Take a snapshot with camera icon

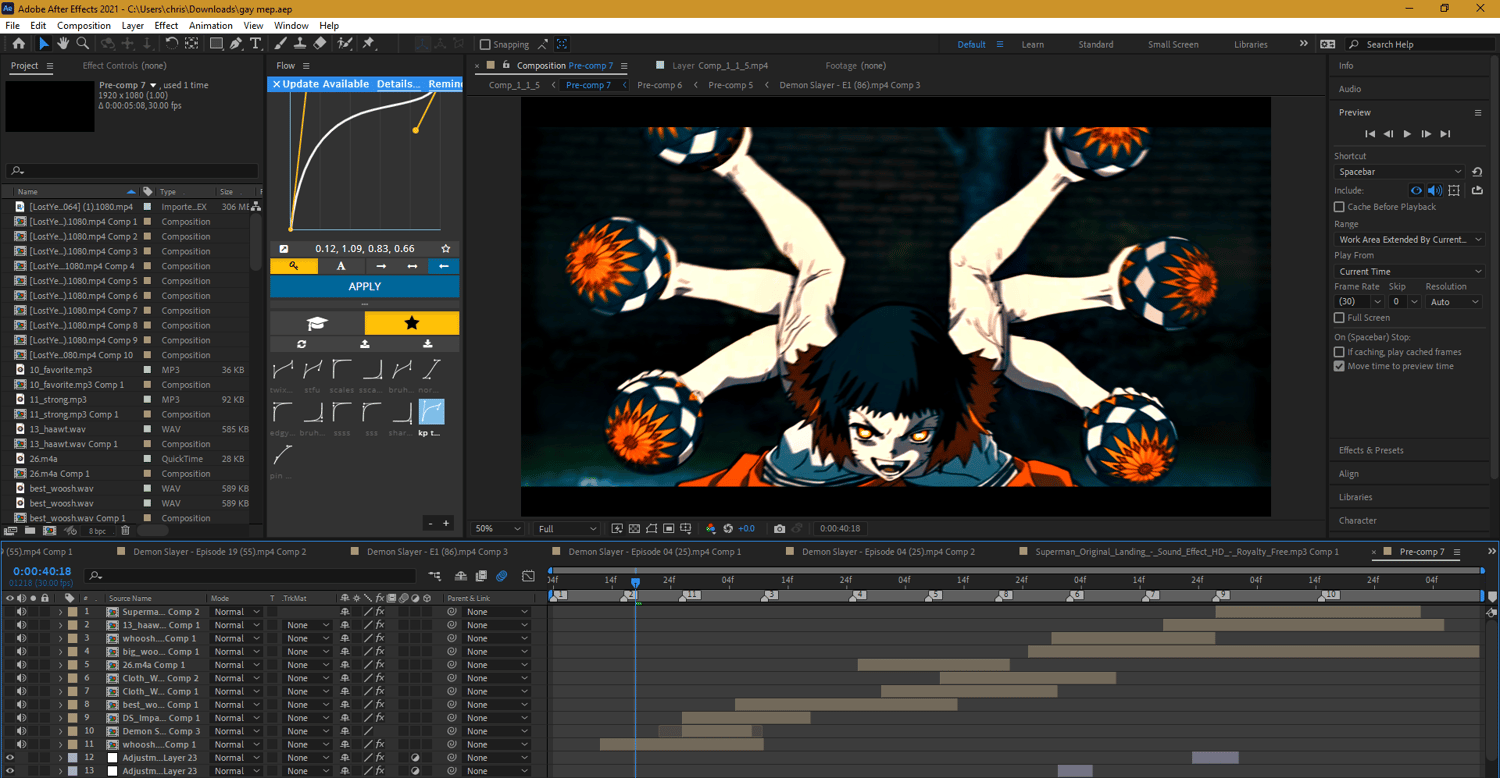click(x=780, y=528)
